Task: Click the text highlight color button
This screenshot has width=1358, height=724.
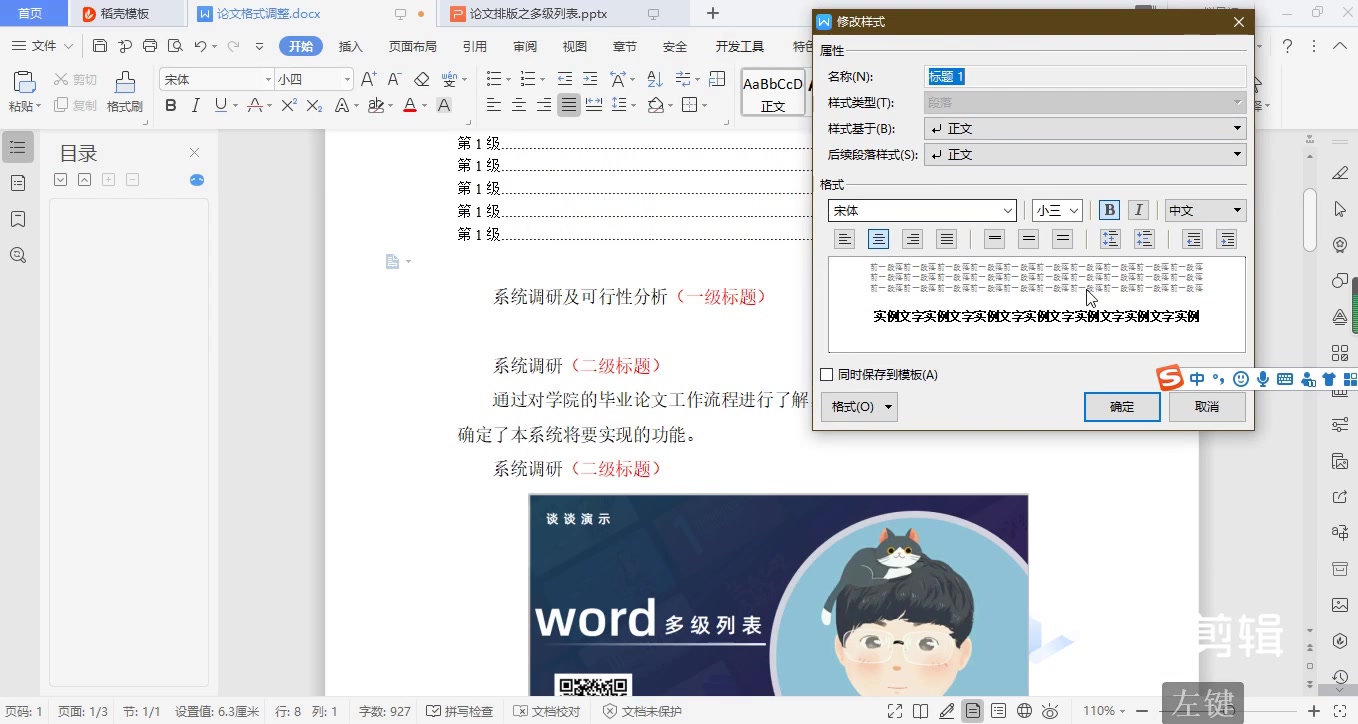Action: pyautogui.click(x=376, y=105)
